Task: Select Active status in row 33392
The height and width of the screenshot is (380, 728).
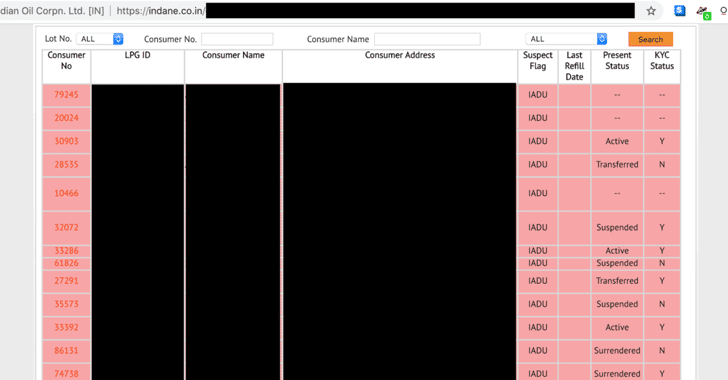Action: tap(617, 327)
